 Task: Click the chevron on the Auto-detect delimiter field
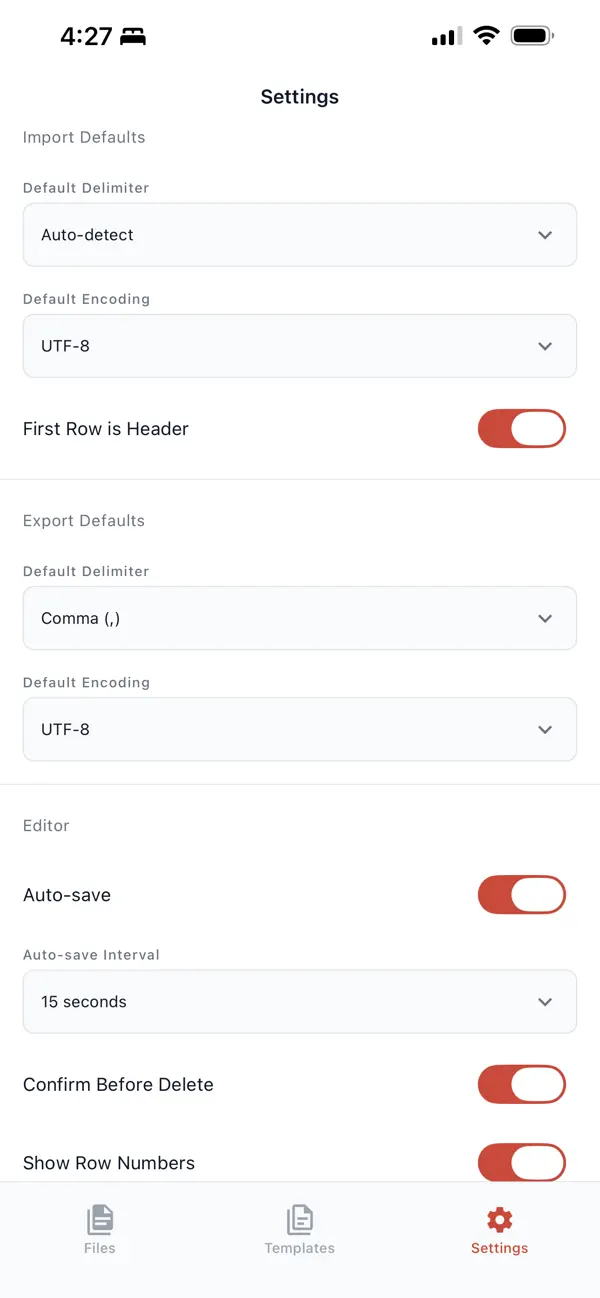pos(546,235)
